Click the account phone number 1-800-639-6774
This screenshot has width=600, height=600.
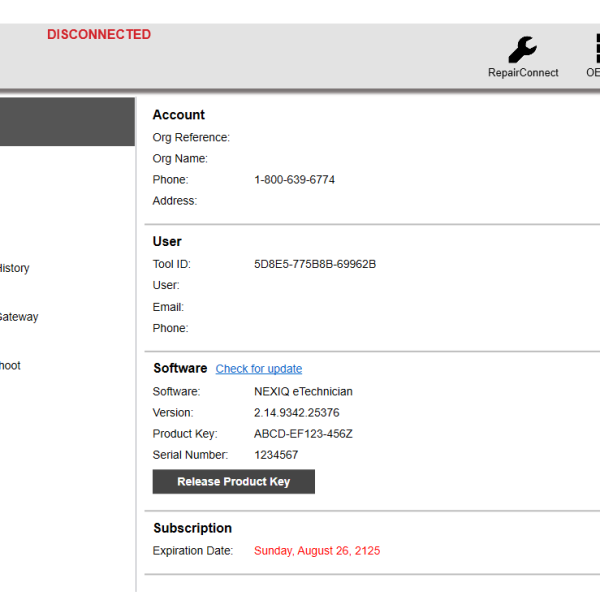[x=294, y=180]
